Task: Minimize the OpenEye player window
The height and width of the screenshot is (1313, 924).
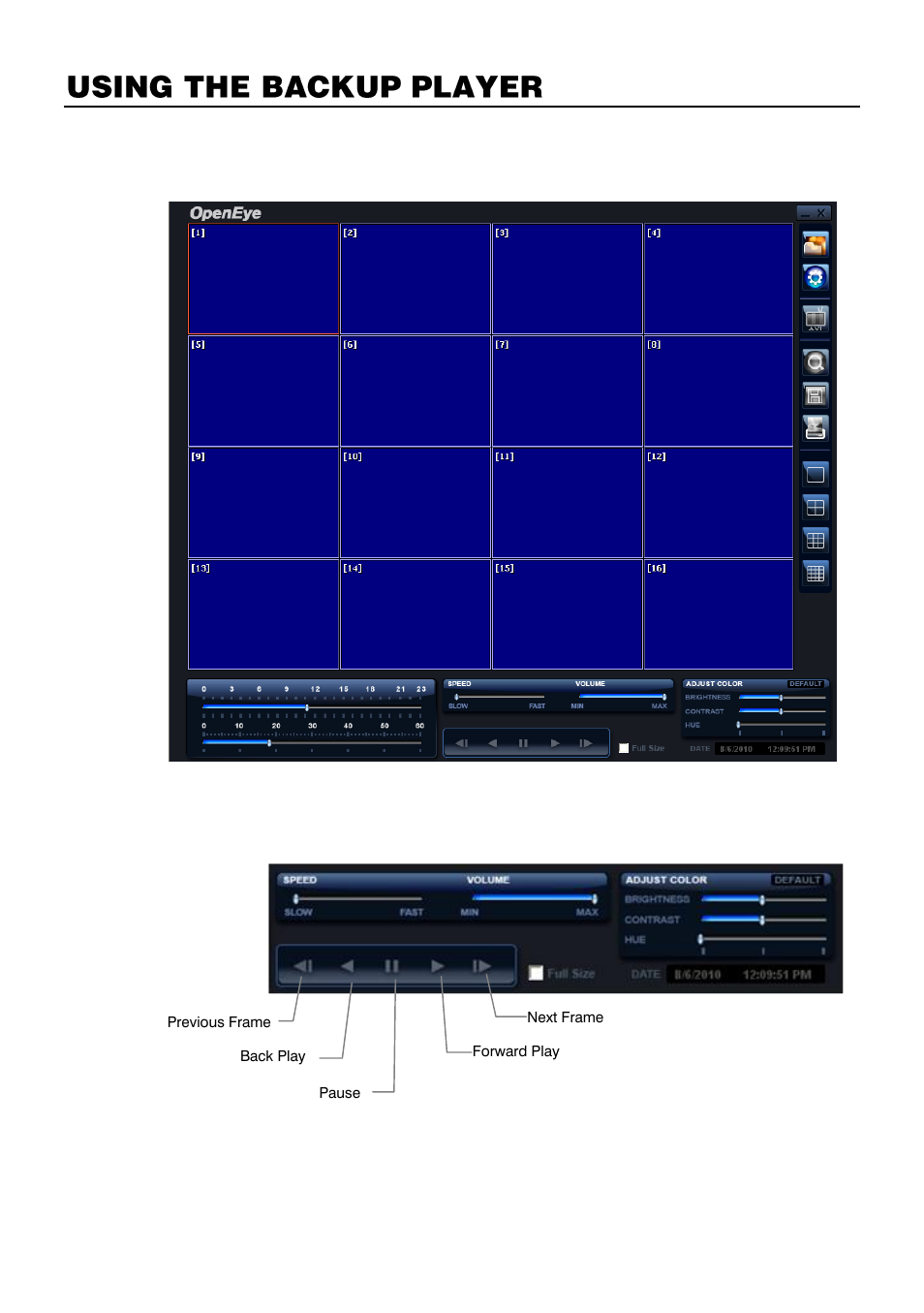Action: pyautogui.click(x=805, y=213)
